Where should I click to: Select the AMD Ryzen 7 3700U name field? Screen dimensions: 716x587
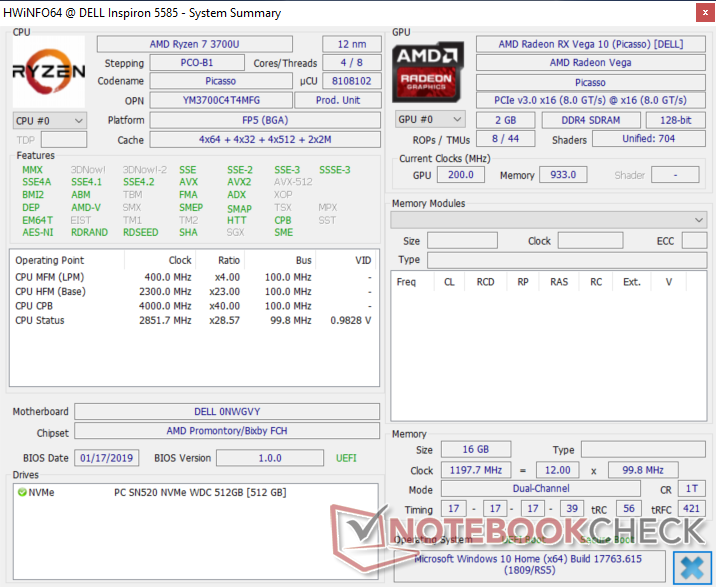tap(195, 44)
